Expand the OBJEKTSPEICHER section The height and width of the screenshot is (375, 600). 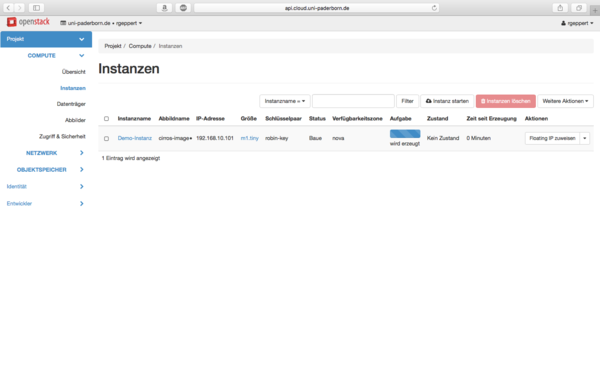(50, 170)
